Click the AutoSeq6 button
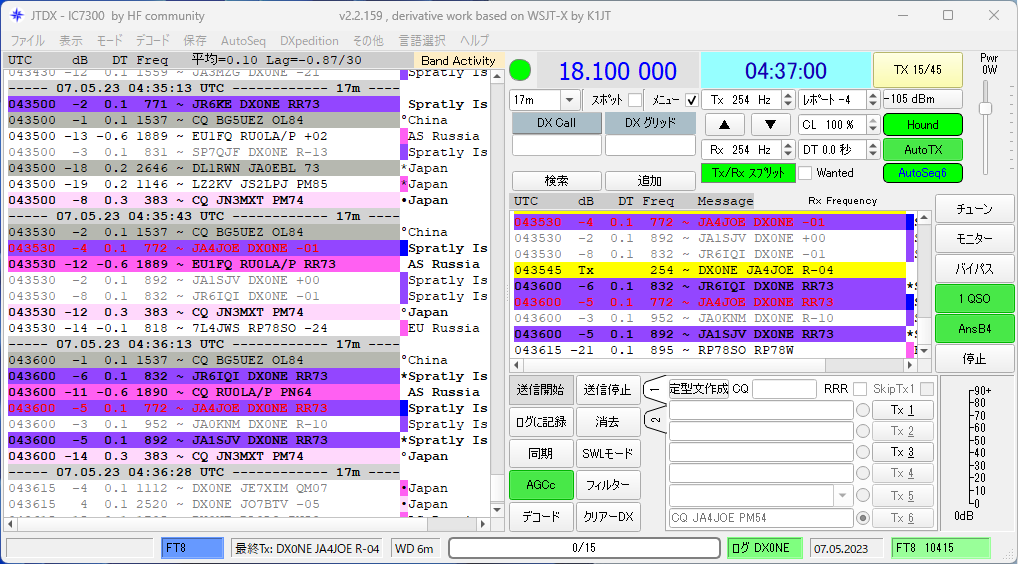The width and height of the screenshot is (1018, 564). [923, 173]
